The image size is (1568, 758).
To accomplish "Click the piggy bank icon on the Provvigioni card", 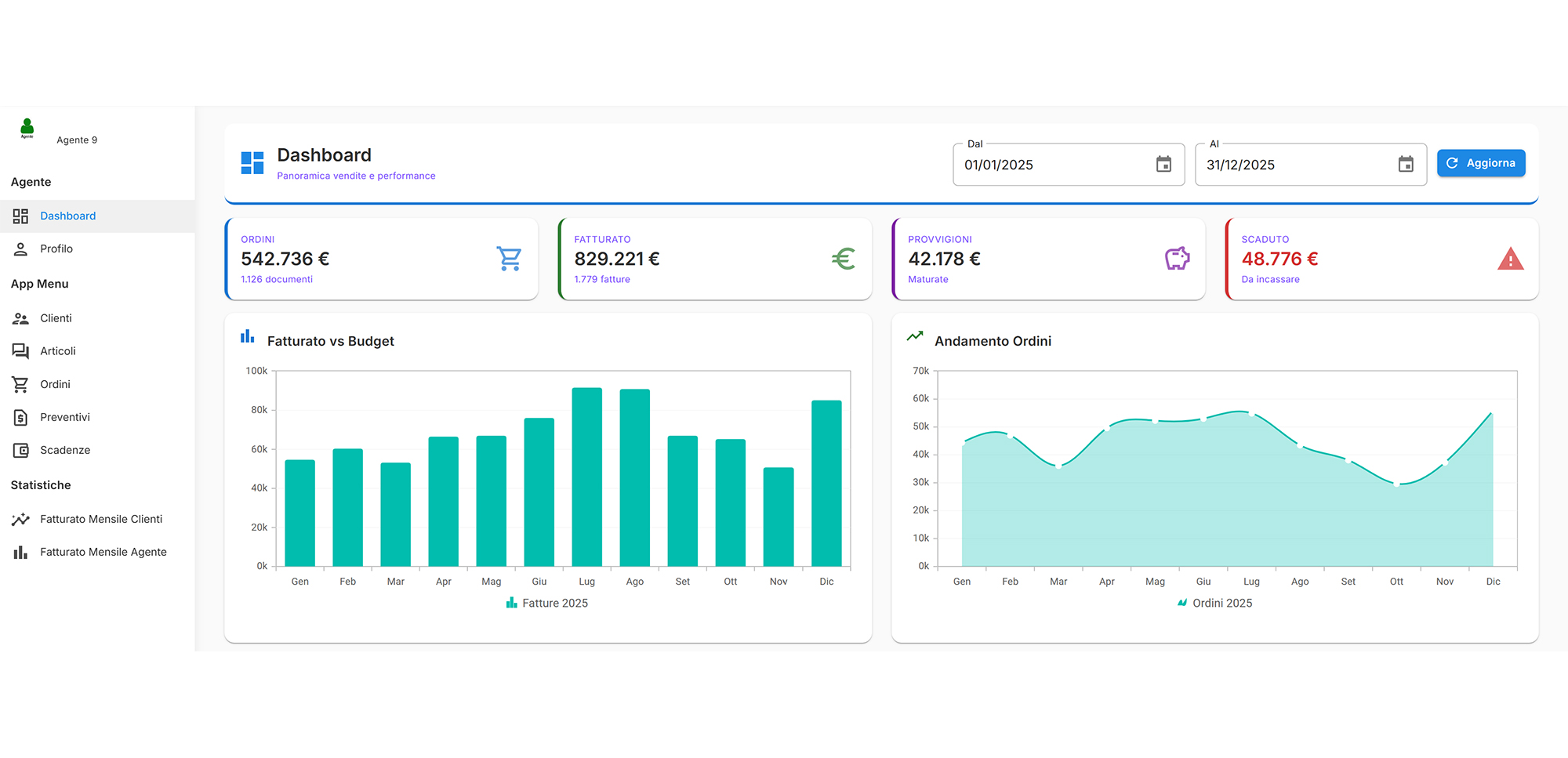I will point(1177,258).
